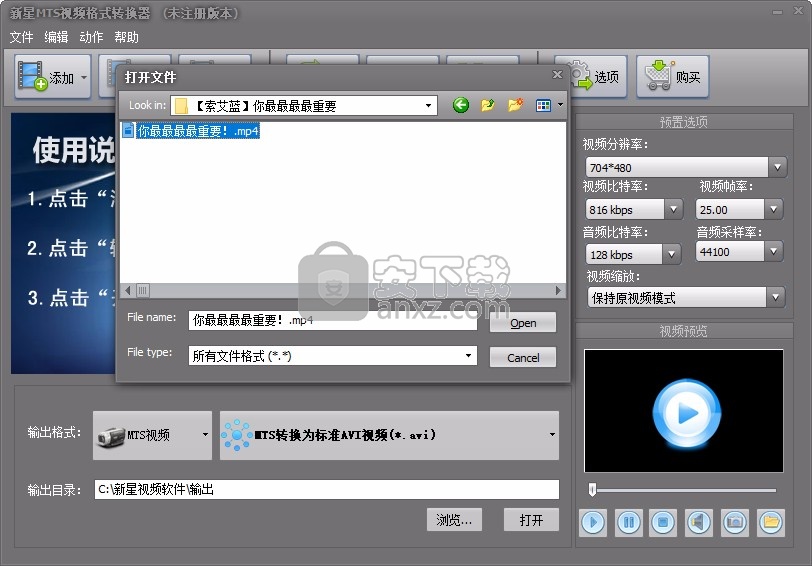Click the Open button

click(523, 323)
